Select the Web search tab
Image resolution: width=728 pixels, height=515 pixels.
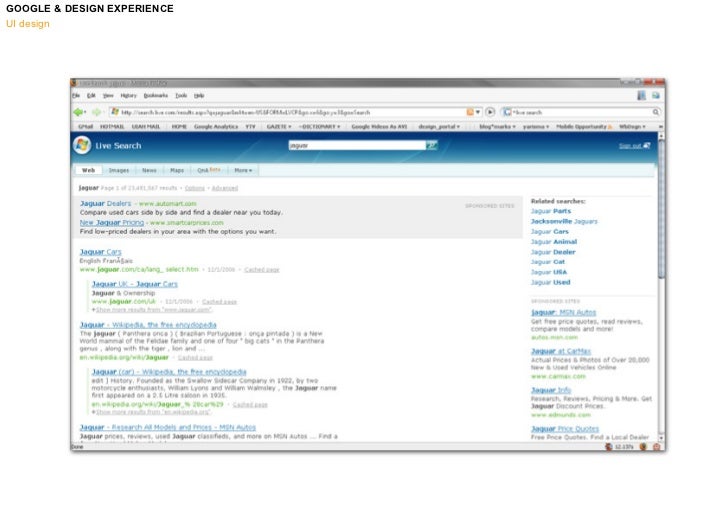(88, 170)
